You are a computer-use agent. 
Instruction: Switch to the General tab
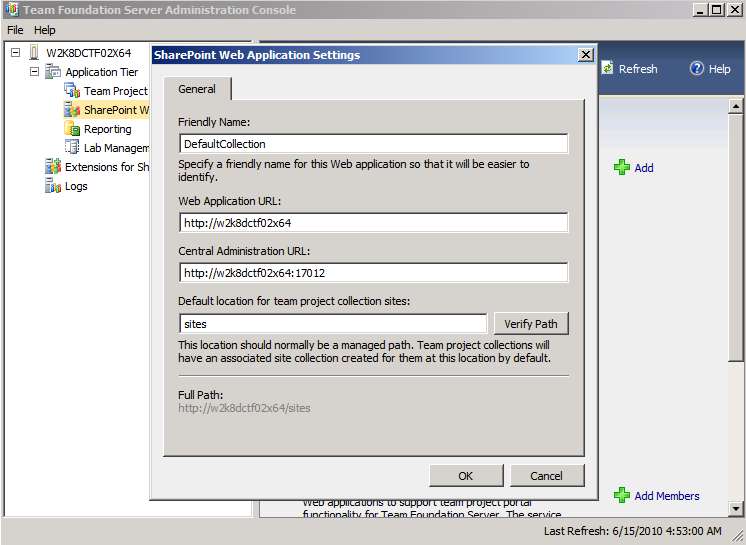(x=197, y=89)
